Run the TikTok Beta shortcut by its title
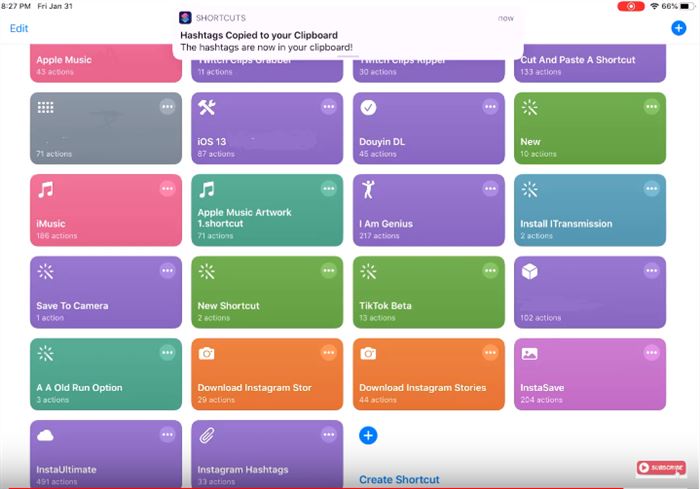 click(x=385, y=306)
